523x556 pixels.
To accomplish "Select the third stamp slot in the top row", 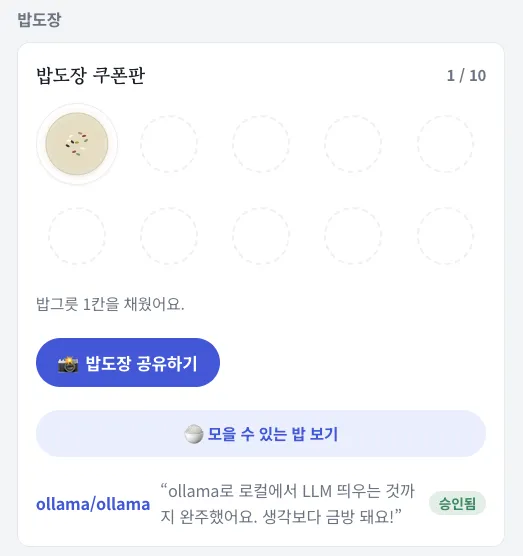I will coord(261,144).
